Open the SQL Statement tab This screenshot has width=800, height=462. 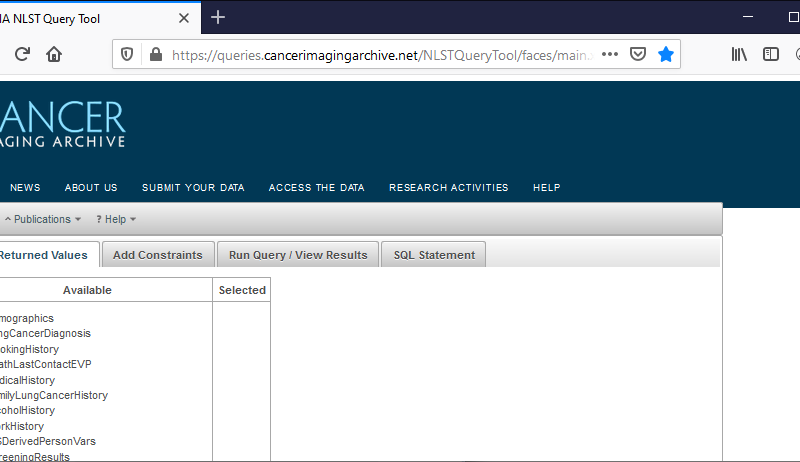pos(434,254)
